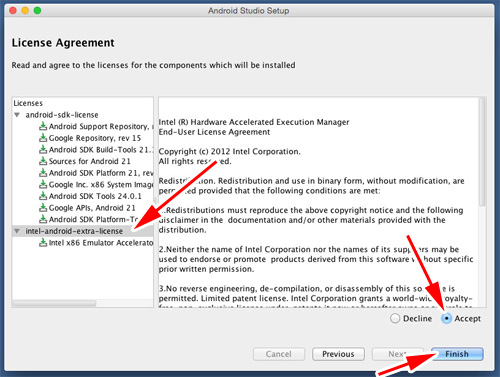
Task: Click 'Intel (R) Hardware Accelerated Execution Manager' heading
Action: pyautogui.click(x=254, y=122)
